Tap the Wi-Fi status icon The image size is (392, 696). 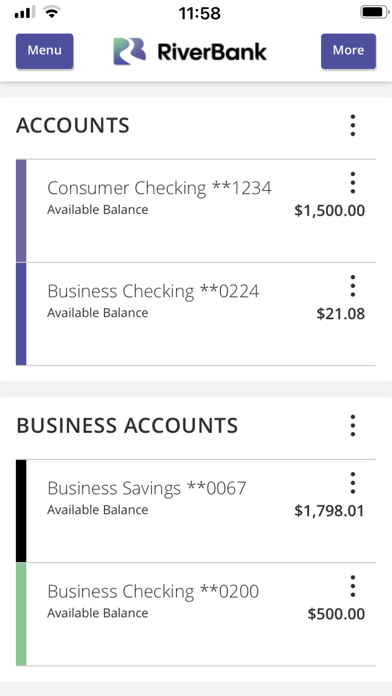click(x=52, y=12)
